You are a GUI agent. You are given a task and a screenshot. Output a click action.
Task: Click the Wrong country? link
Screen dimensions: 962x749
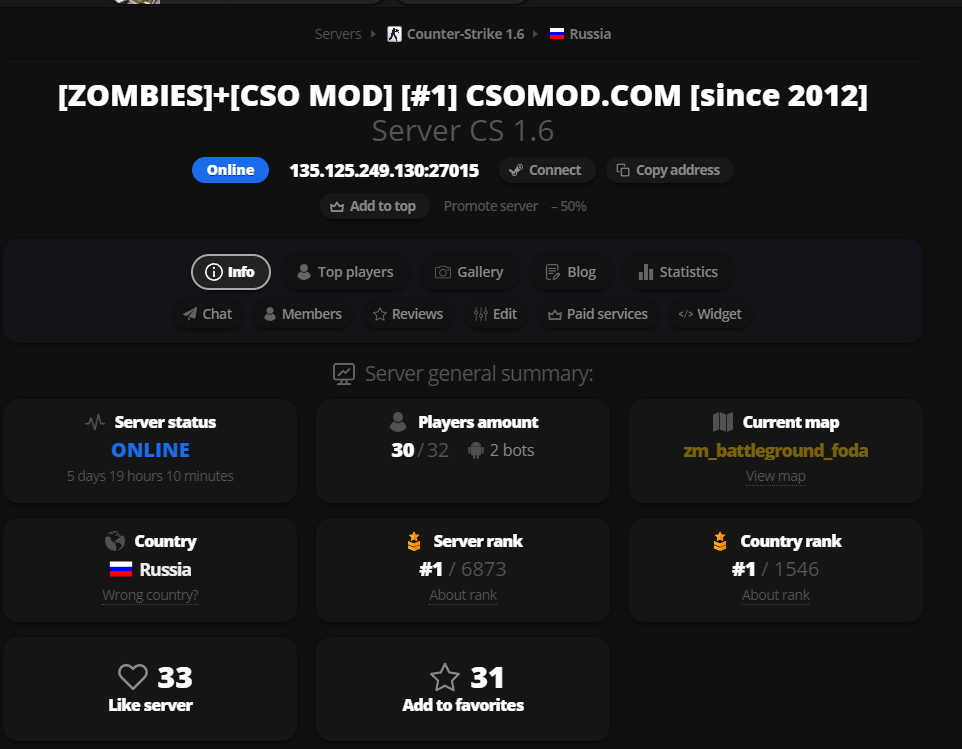click(150, 595)
